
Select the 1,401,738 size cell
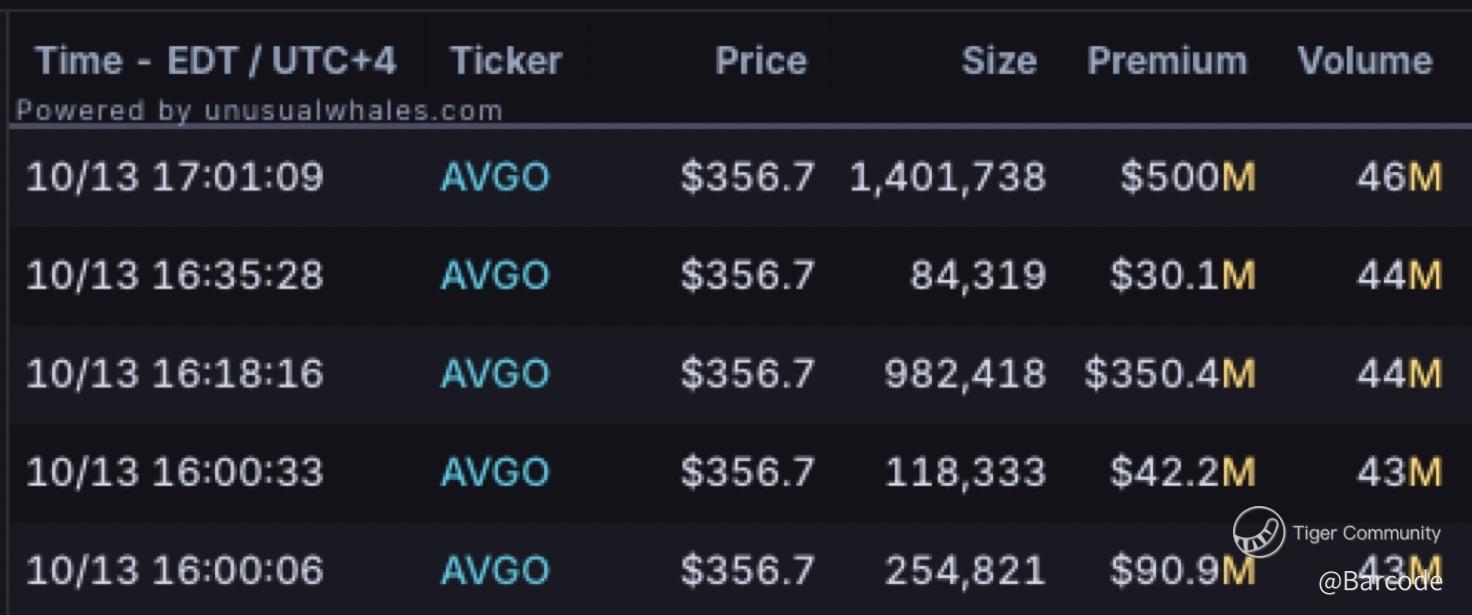click(947, 178)
